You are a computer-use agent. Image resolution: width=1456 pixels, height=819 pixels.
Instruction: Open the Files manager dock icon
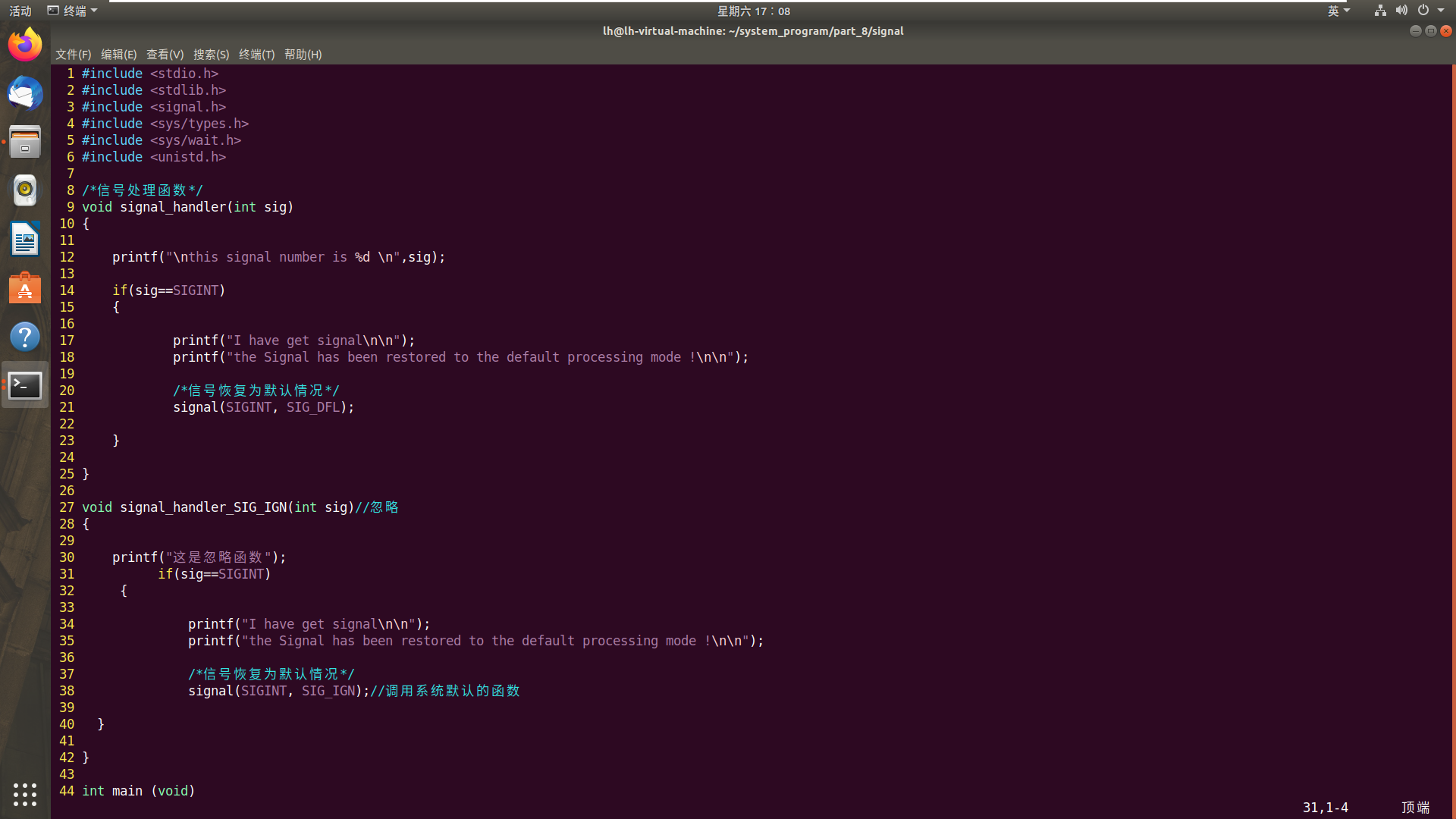25,142
